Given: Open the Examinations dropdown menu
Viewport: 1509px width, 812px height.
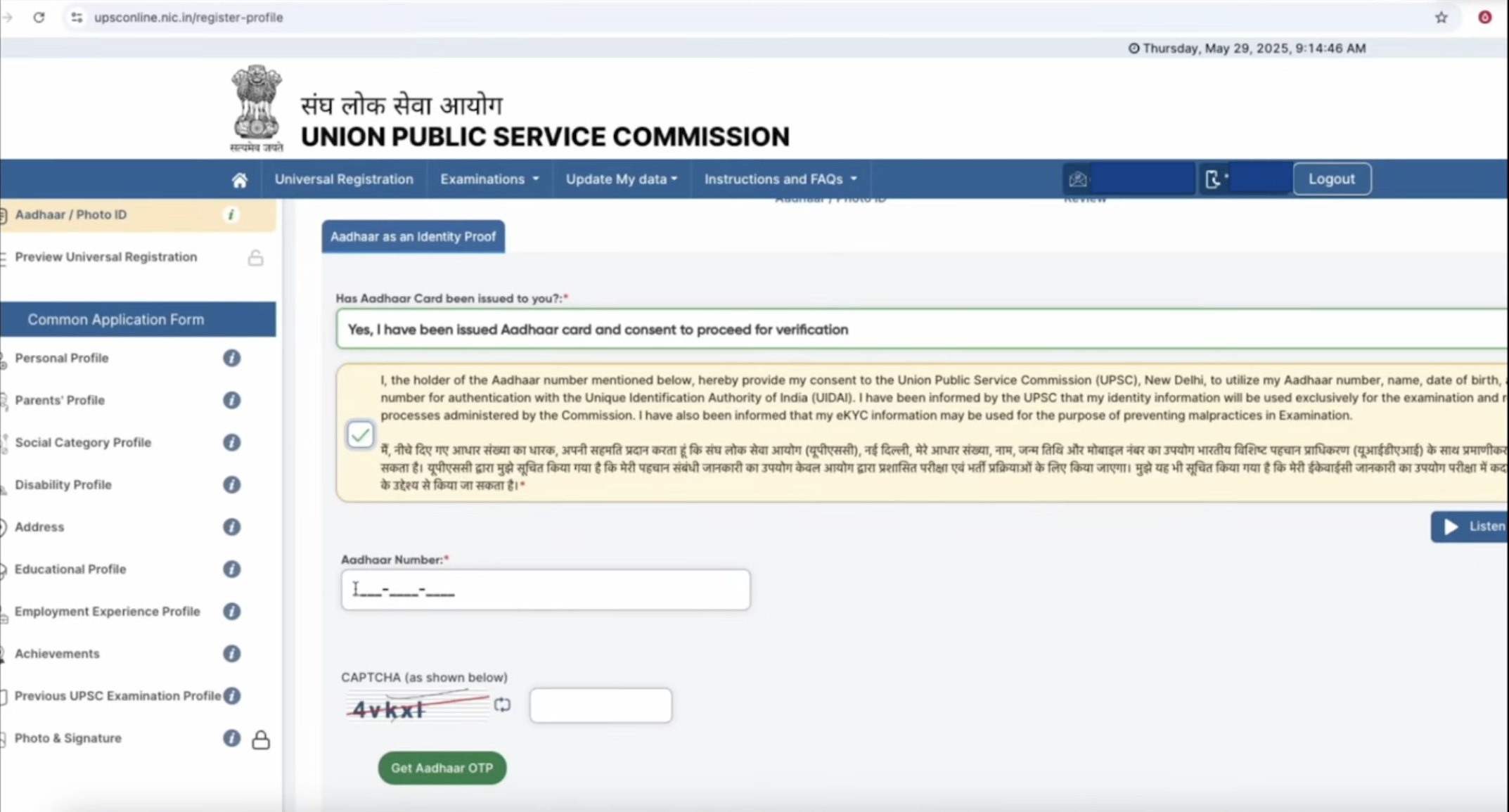Looking at the screenshot, I should pyautogui.click(x=489, y=179).
